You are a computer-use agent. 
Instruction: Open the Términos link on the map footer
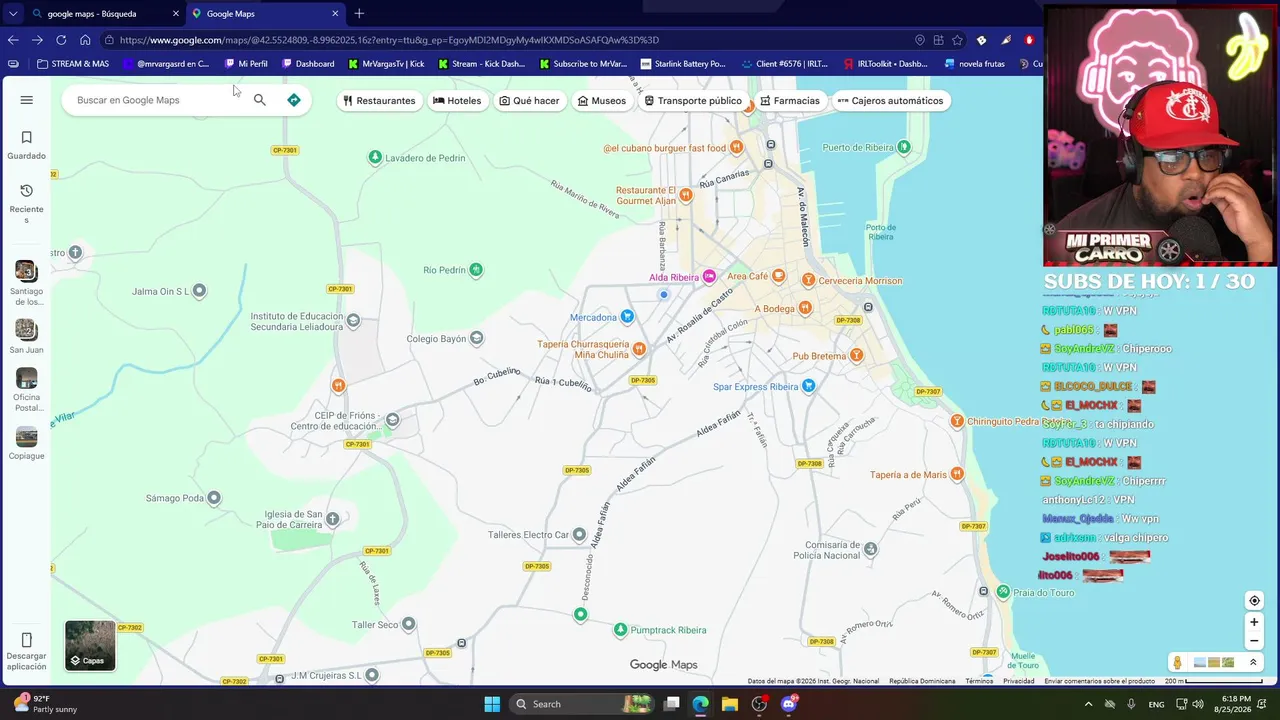pos(979,681)
